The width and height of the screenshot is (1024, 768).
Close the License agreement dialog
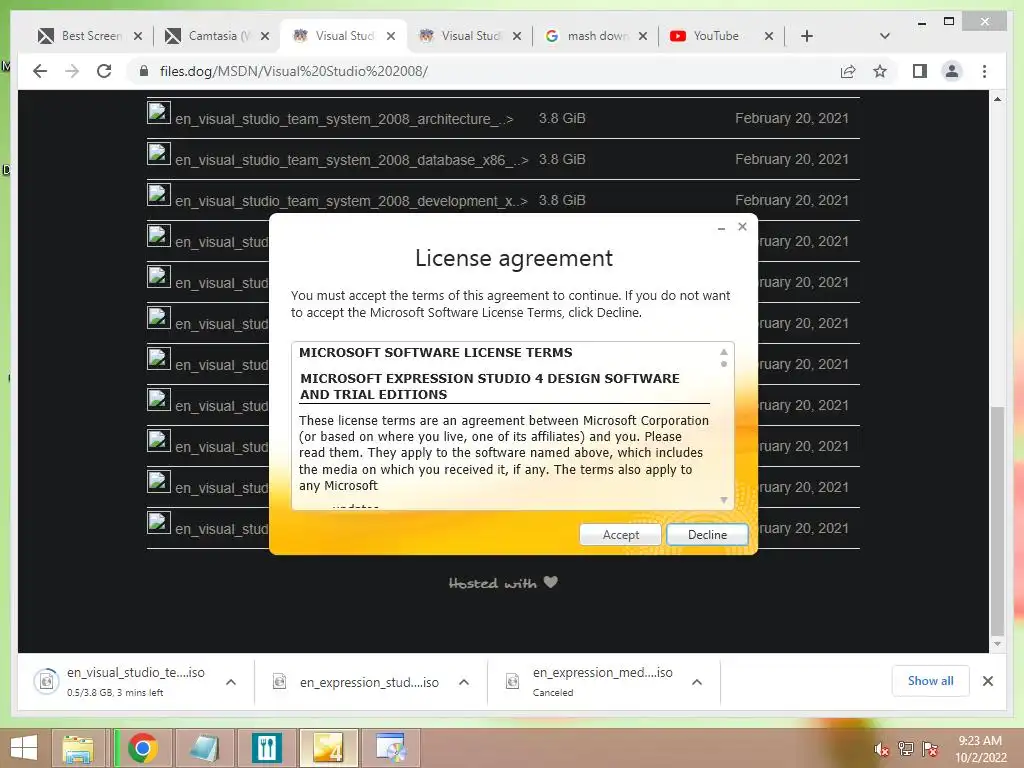743,227
